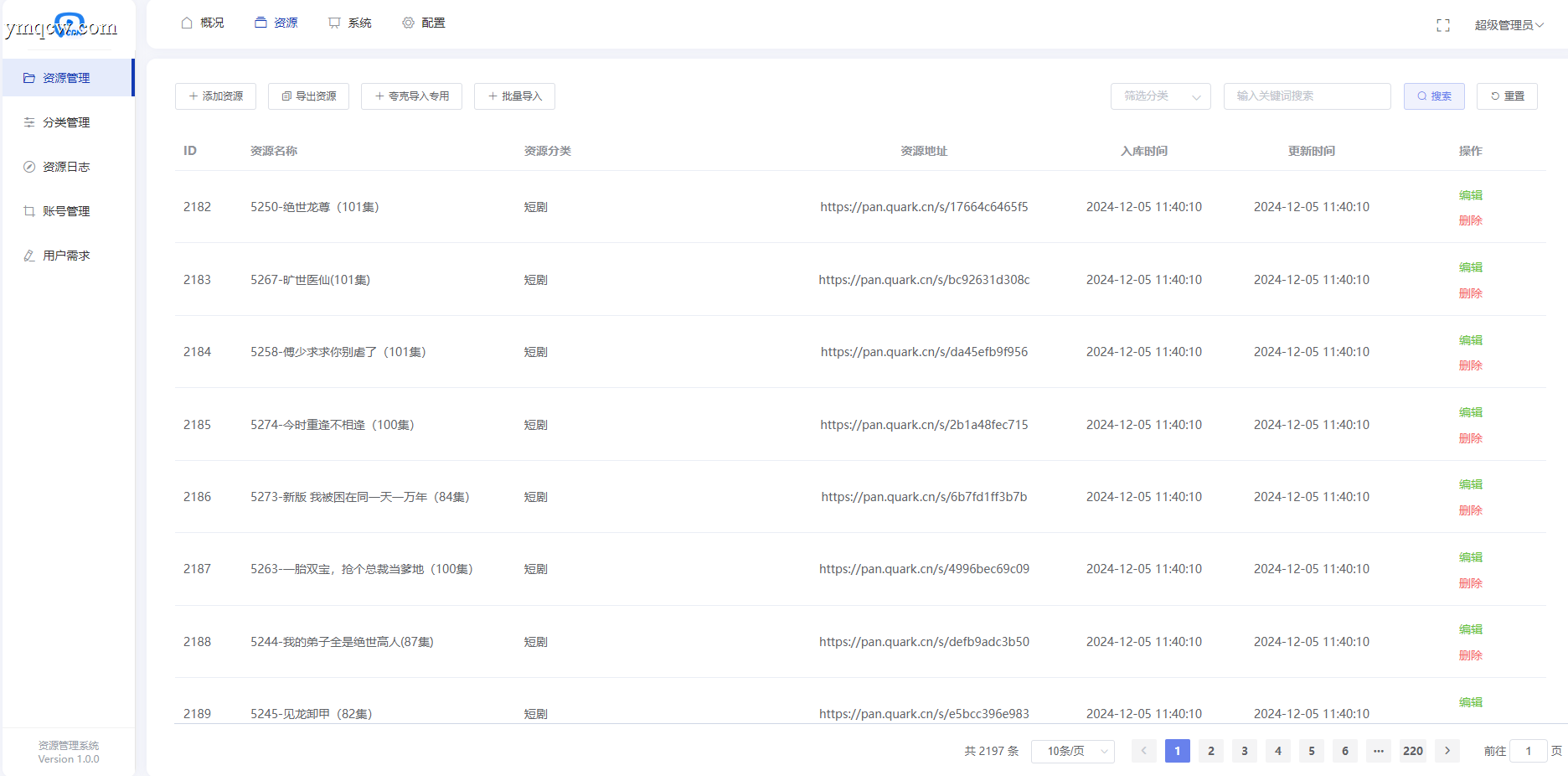This screenshot has height=776, width=1568.
Task: Click the 导出资源 button
Action: pyautogui.click(x=308, y=96)
